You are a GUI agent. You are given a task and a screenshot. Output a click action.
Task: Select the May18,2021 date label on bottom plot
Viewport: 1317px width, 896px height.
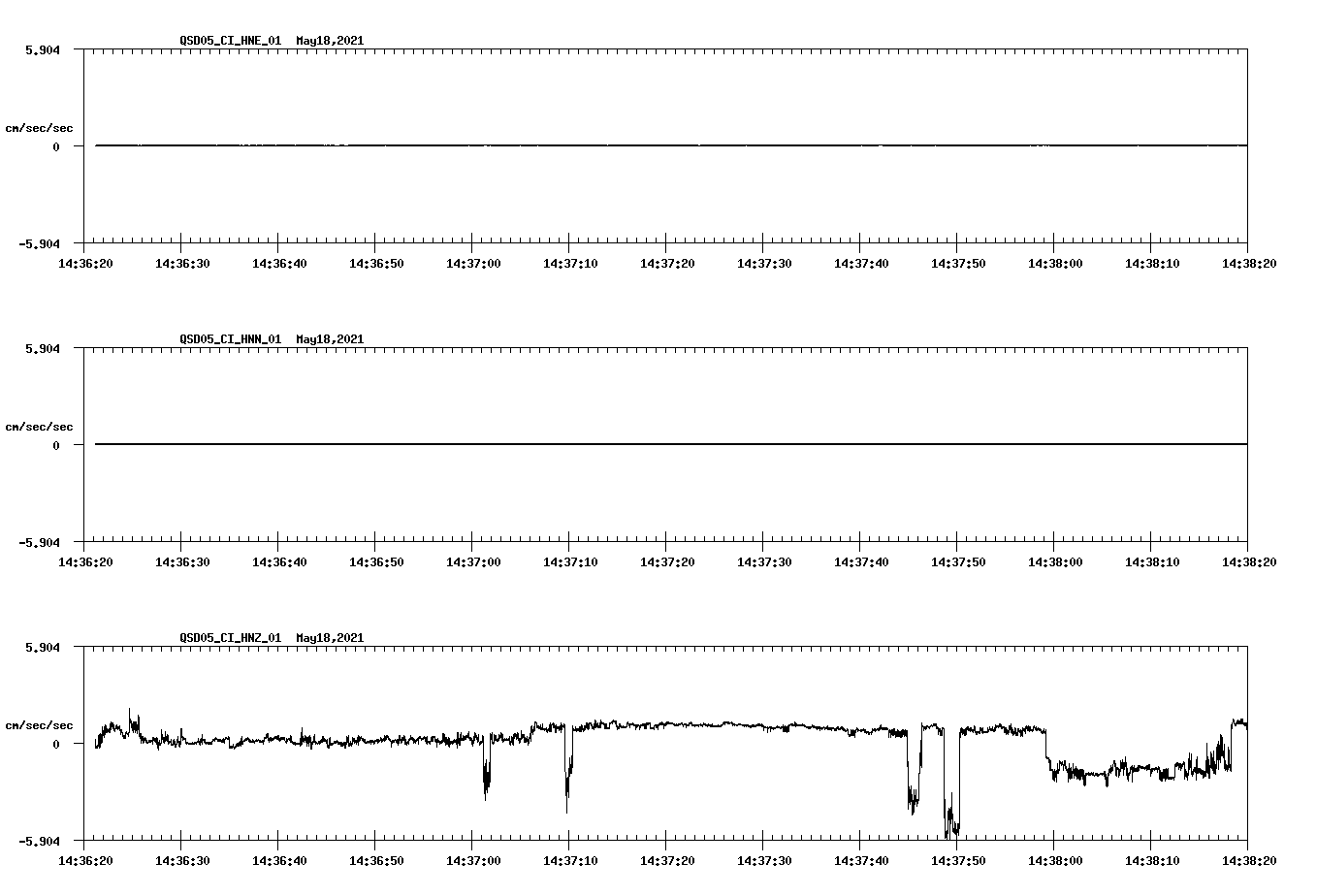[329, 638]
